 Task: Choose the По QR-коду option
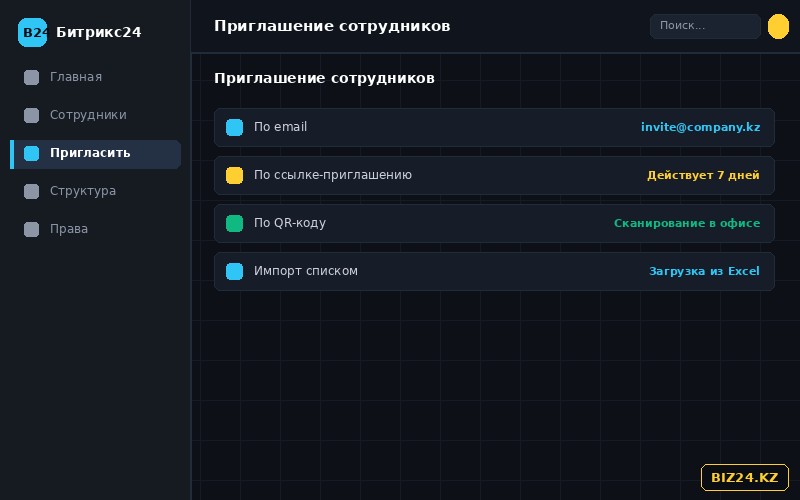pyautogui.click(x=494, y=223)
